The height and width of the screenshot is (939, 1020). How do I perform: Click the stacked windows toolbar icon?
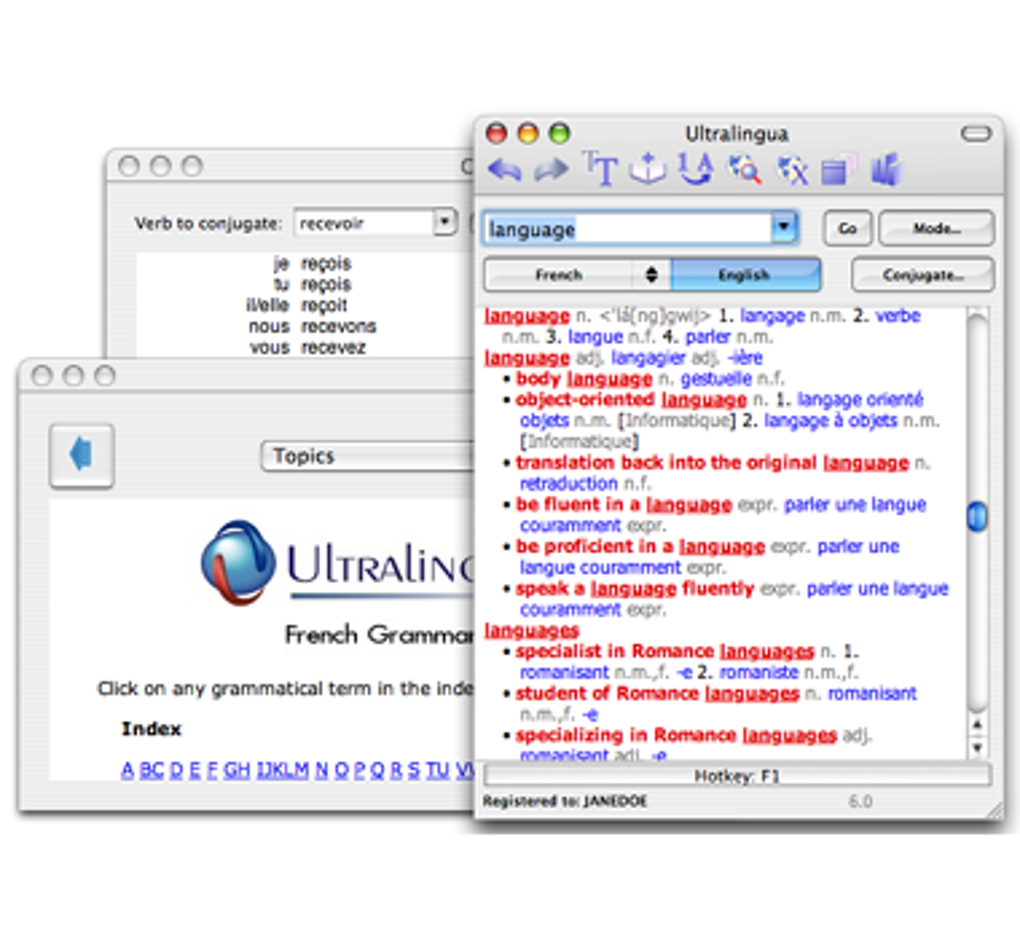pos(839,169)
